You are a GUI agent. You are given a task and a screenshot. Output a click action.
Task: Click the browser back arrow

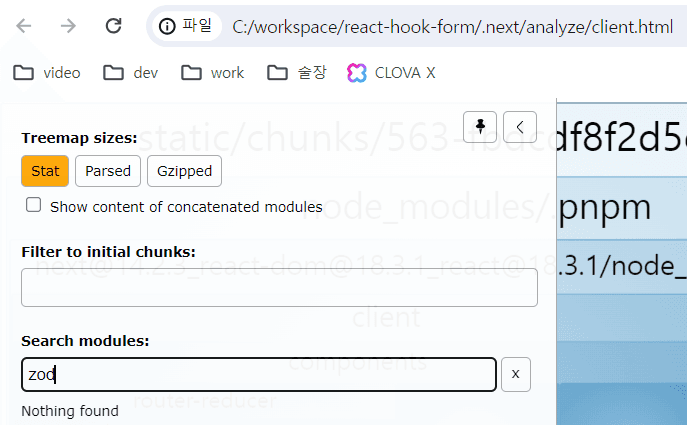tap(24, 26)
